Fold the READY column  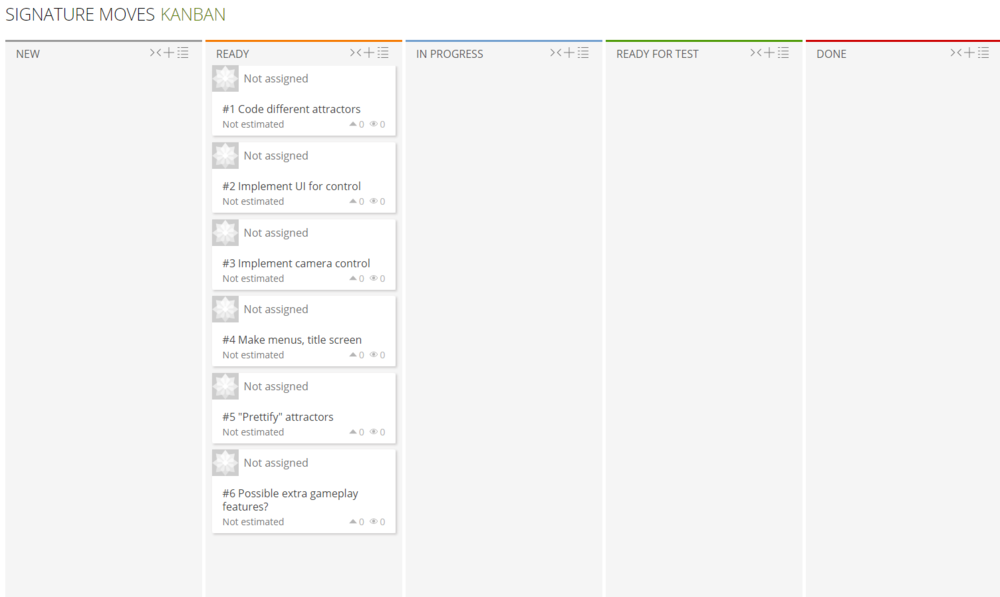pyautogui.click(x=355, y=53)
